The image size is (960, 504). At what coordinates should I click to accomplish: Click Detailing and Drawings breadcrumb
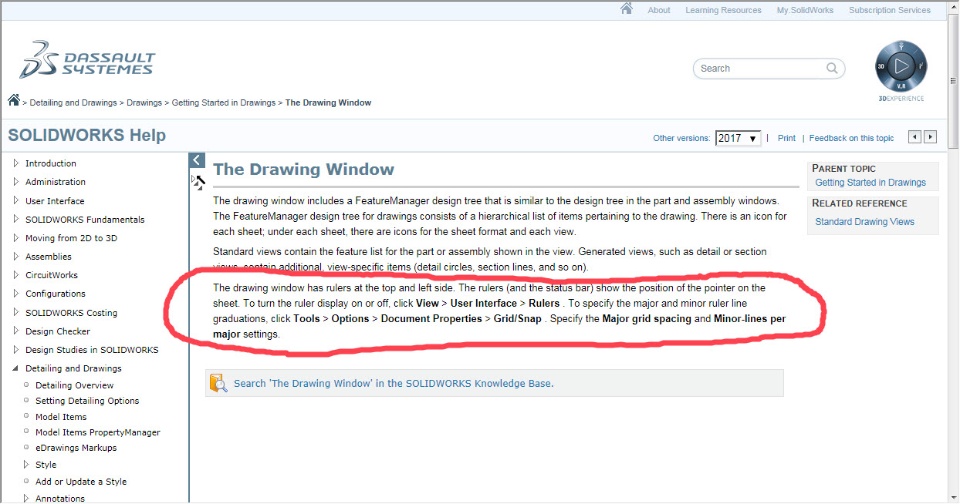click(x=73, y=103)
